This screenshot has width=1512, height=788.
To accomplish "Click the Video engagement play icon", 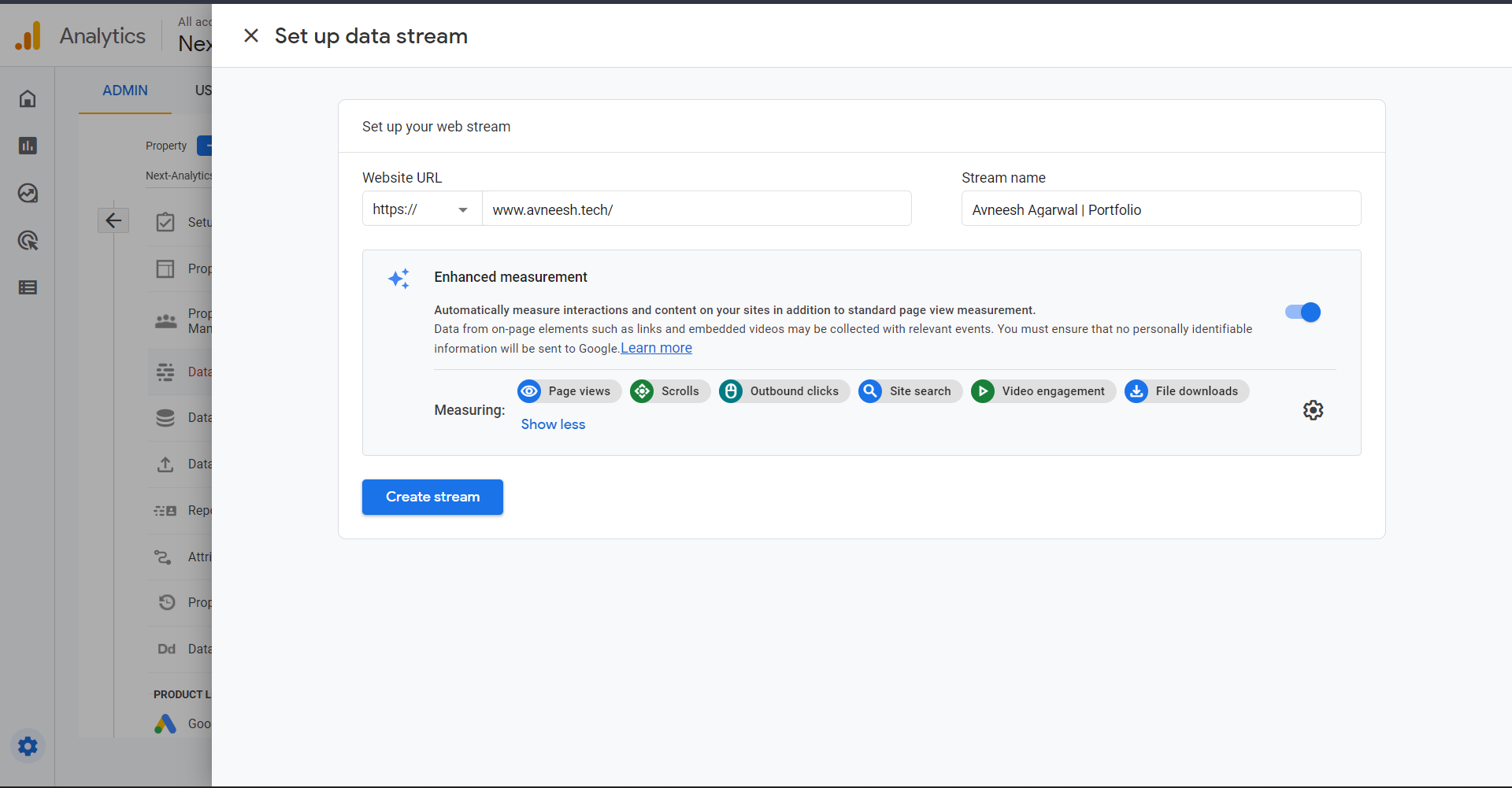I will click(983, 391).
